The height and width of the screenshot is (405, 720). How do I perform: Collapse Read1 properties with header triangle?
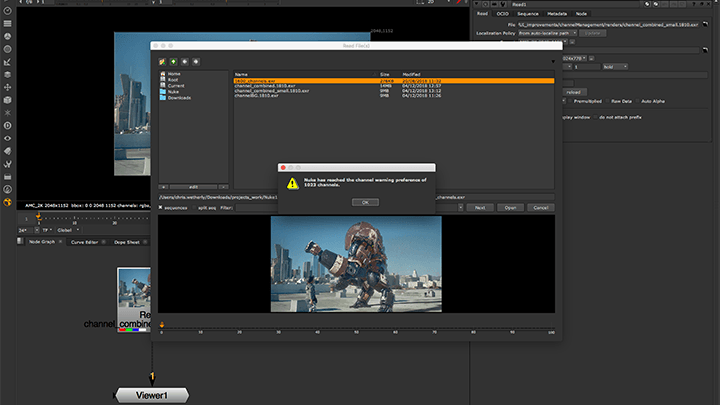477,4
